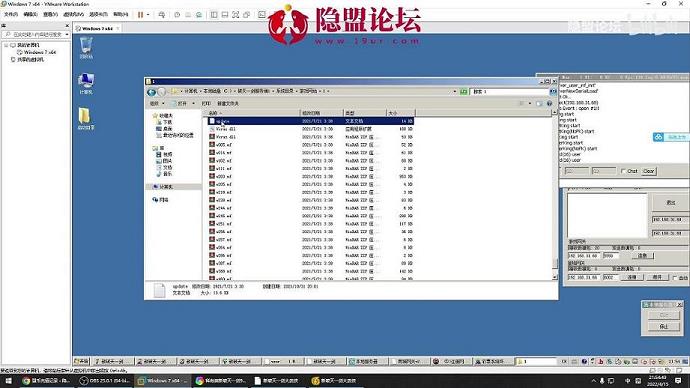Open the first VMware menu bar item
Image resolution: width=690 pixels, height=388 pixels.
11,15
